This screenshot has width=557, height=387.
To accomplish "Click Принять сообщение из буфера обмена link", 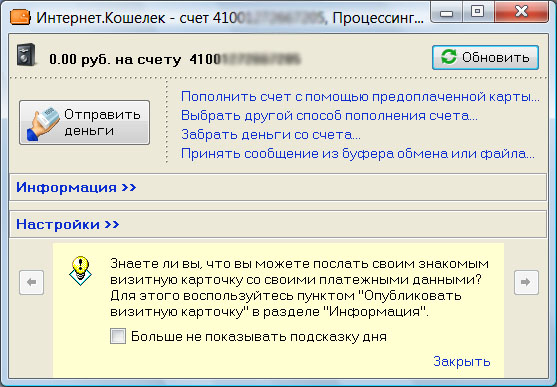I will click(358, 154).
